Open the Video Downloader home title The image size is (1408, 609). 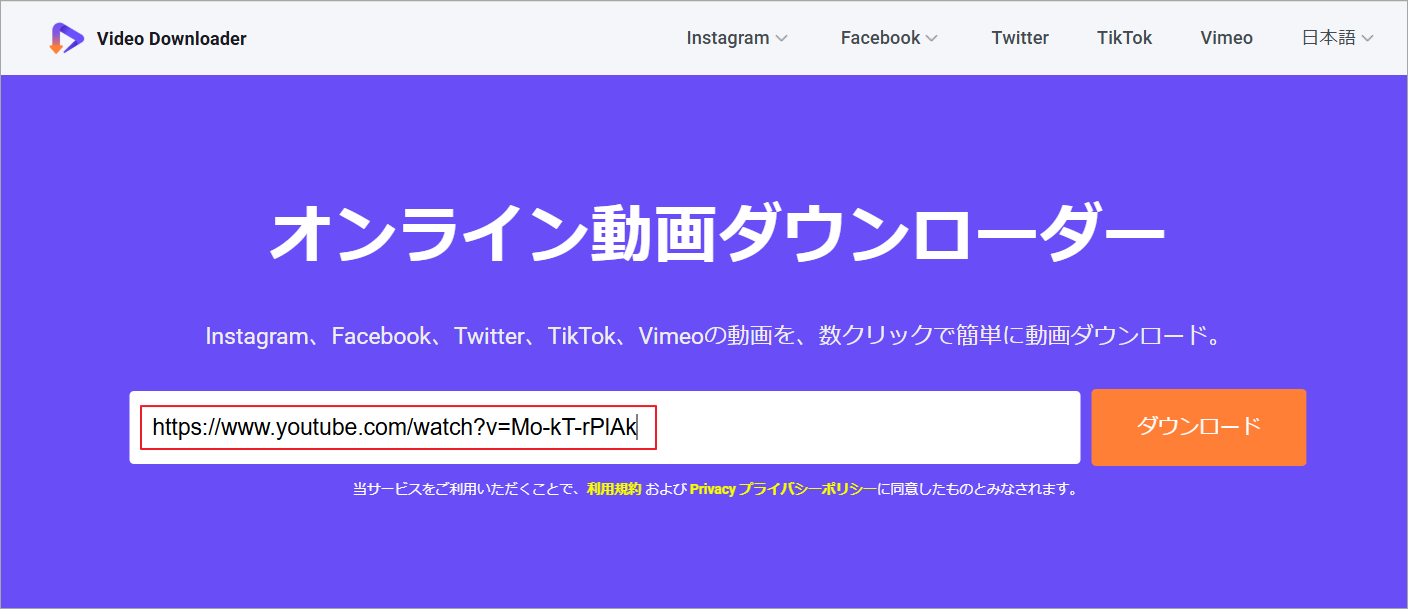click(x=171, y=39)
